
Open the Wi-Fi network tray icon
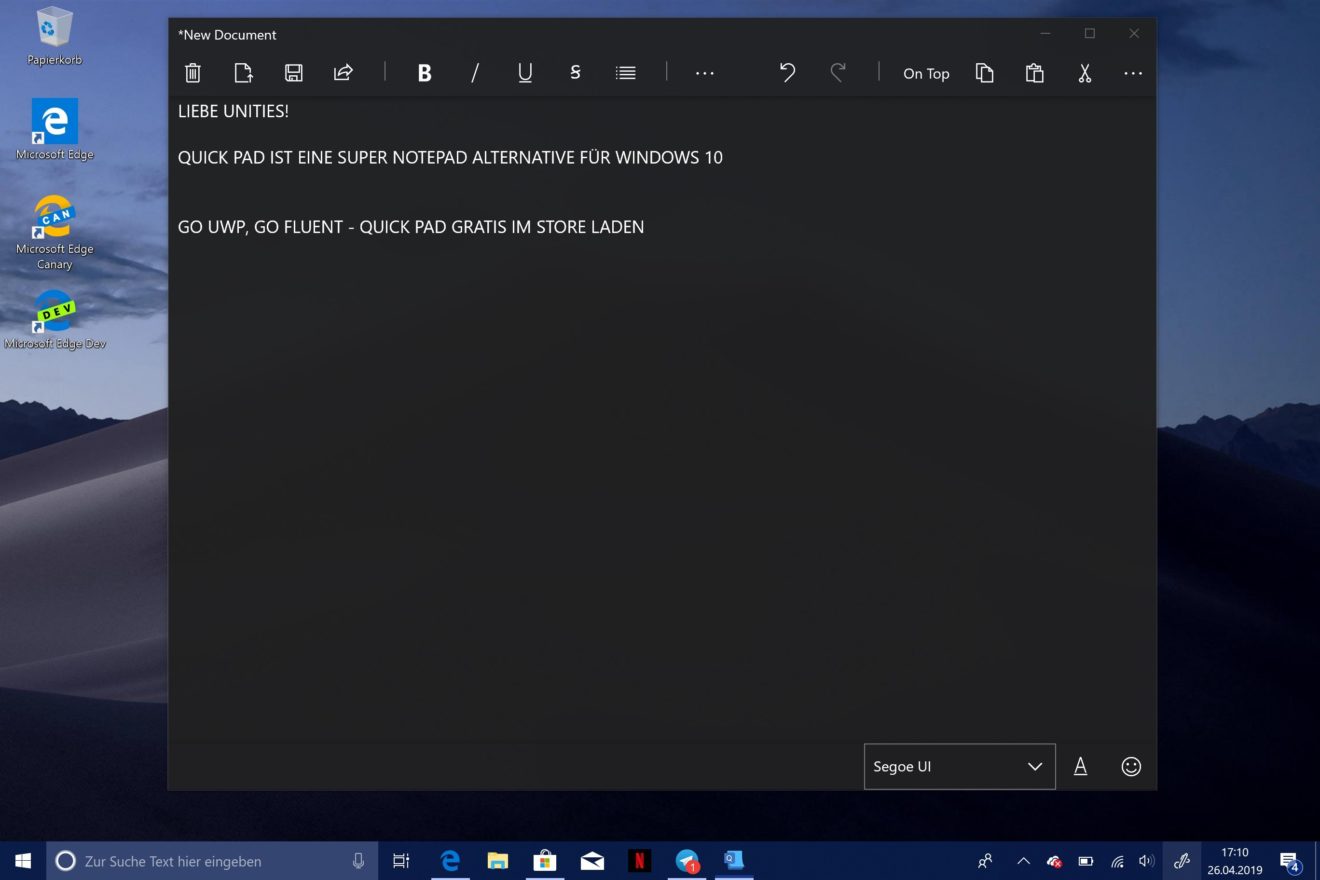tap(1117, 861)
